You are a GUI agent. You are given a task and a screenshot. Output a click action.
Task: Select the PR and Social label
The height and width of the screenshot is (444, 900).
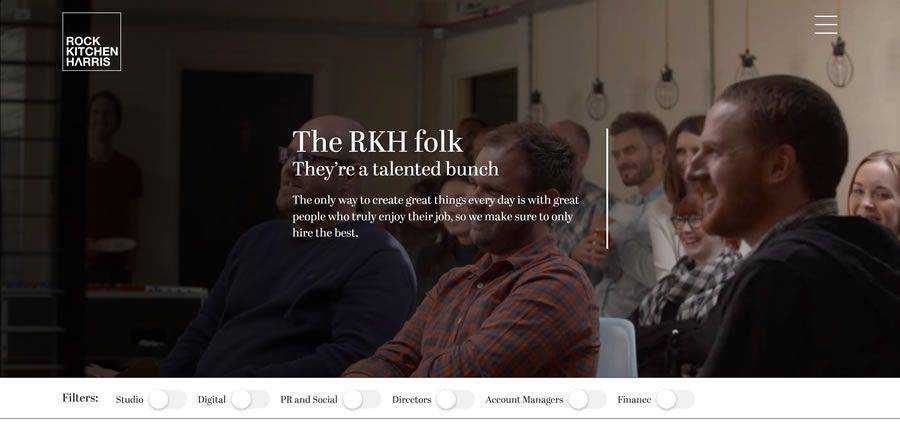pos(309,400)
